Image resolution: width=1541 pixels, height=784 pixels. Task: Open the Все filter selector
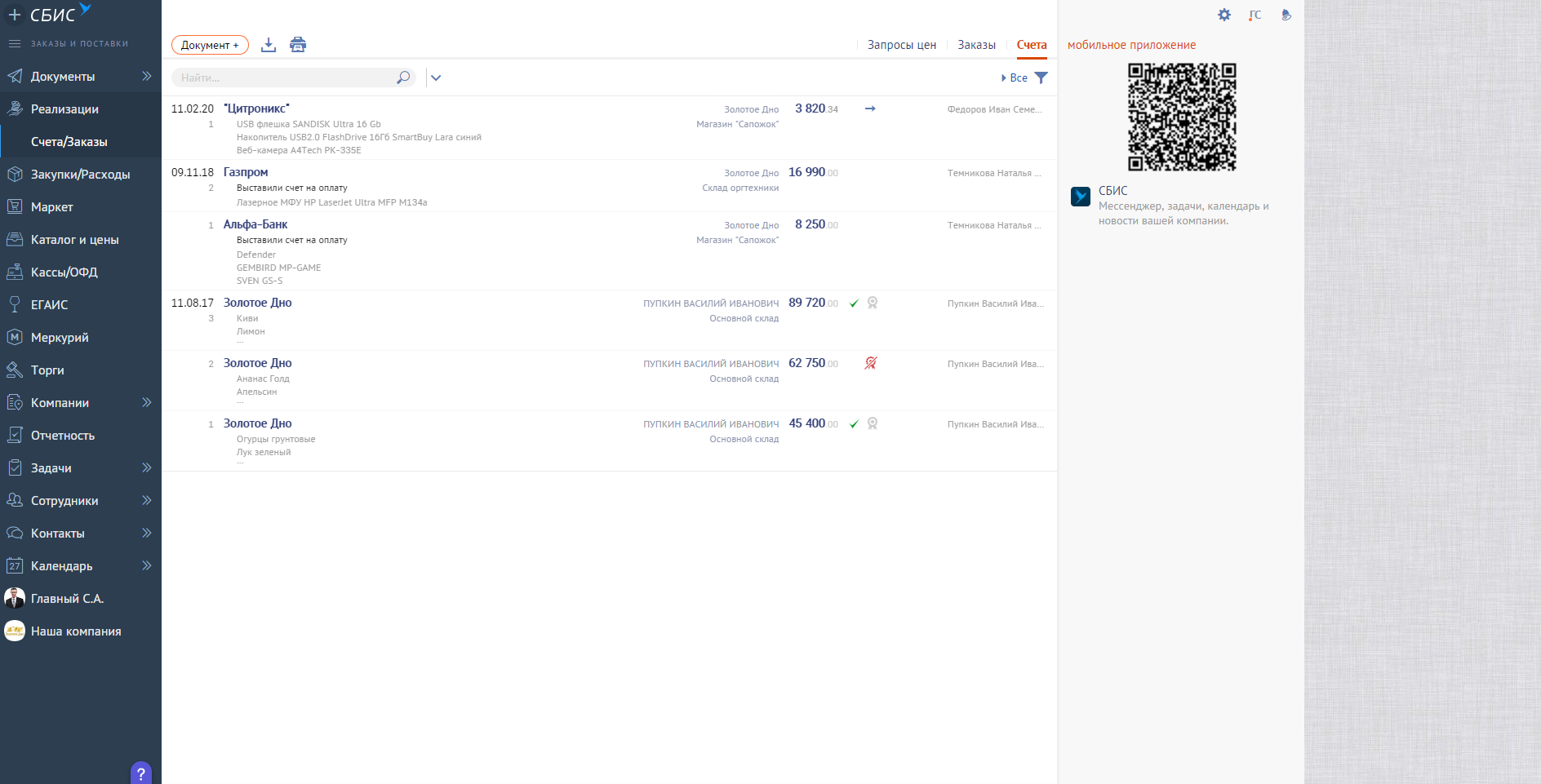[x=1015, y=78]
